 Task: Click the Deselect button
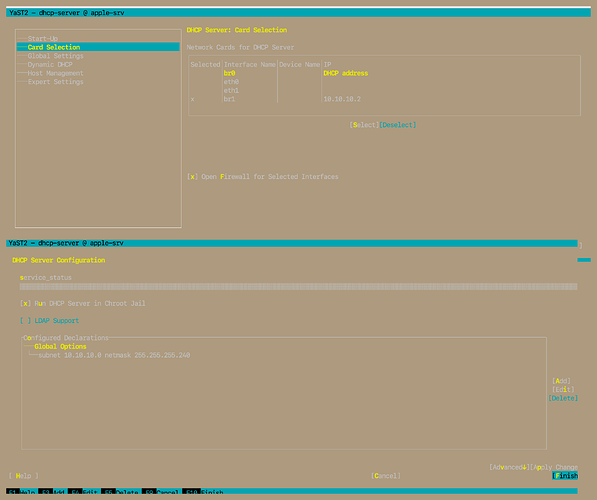click(x=397, y=125)
